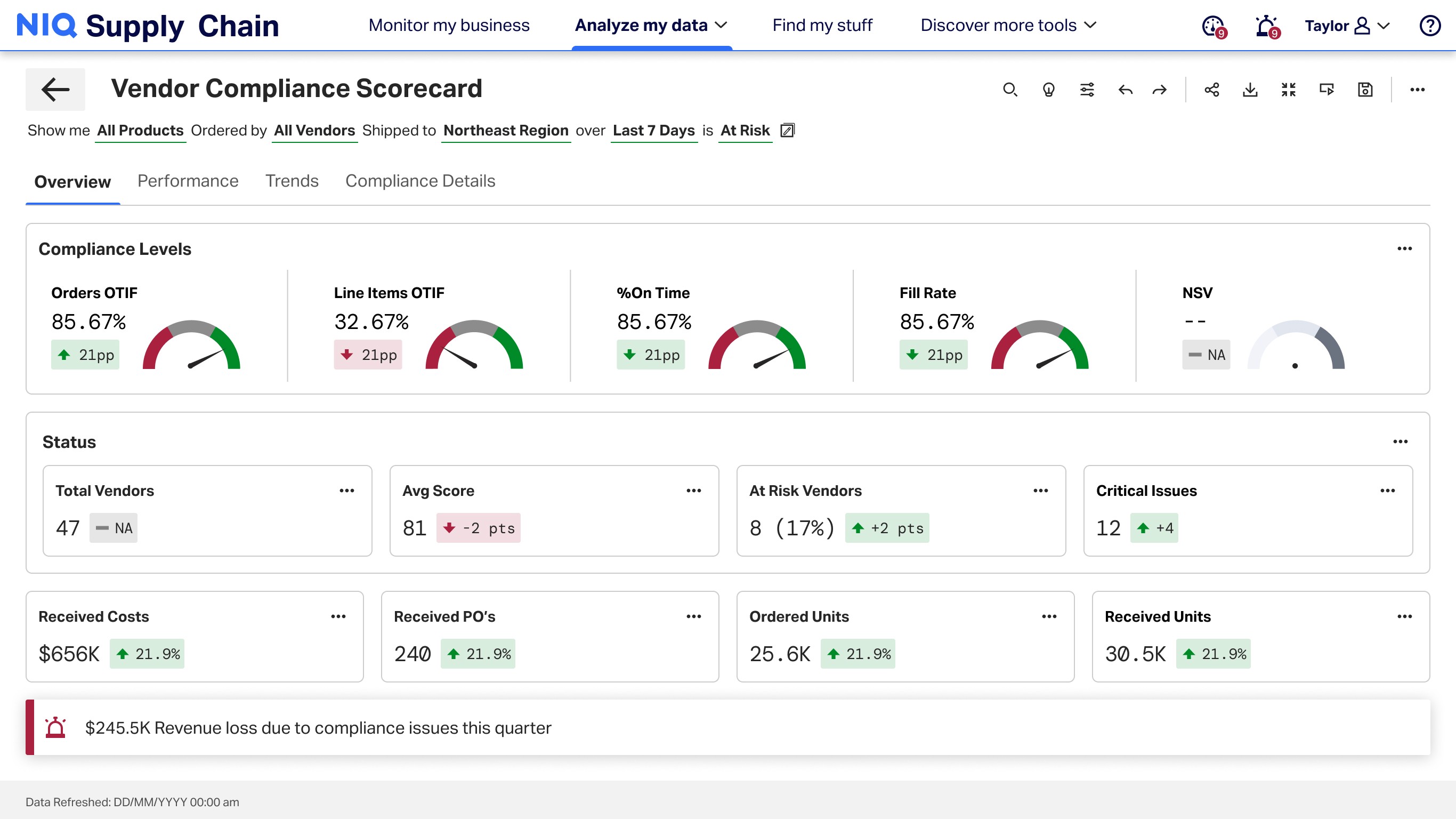Image resolution: width=1456 pixels, height=819 pixels.
Task: Expand the Analyze my data menu
Action: [x=651, y=26]
